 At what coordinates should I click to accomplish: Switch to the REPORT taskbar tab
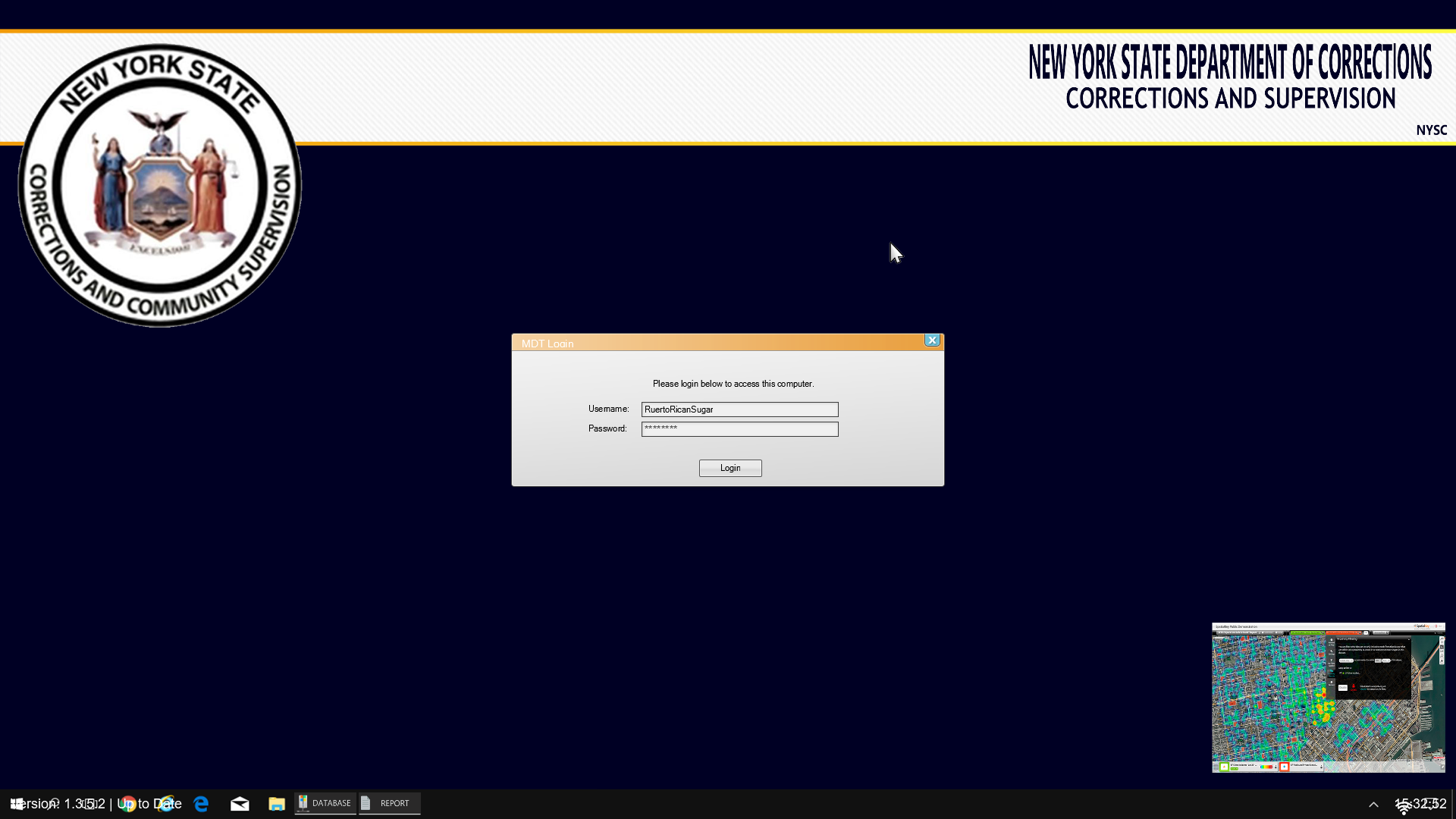tap(390, 803)
